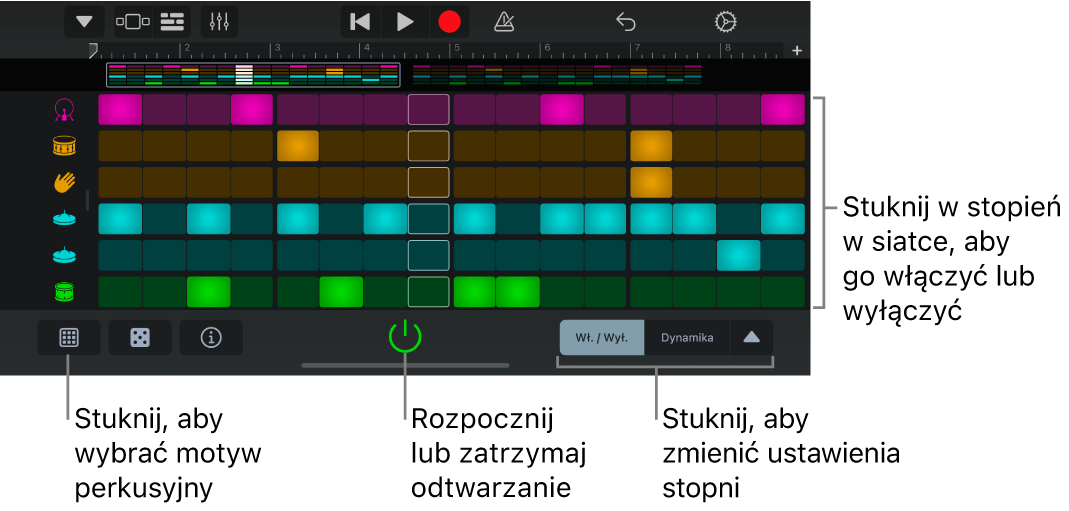This screenshot has width=1069, height=511.
Task: Jump to beginning of song
Action: [360, 22]
